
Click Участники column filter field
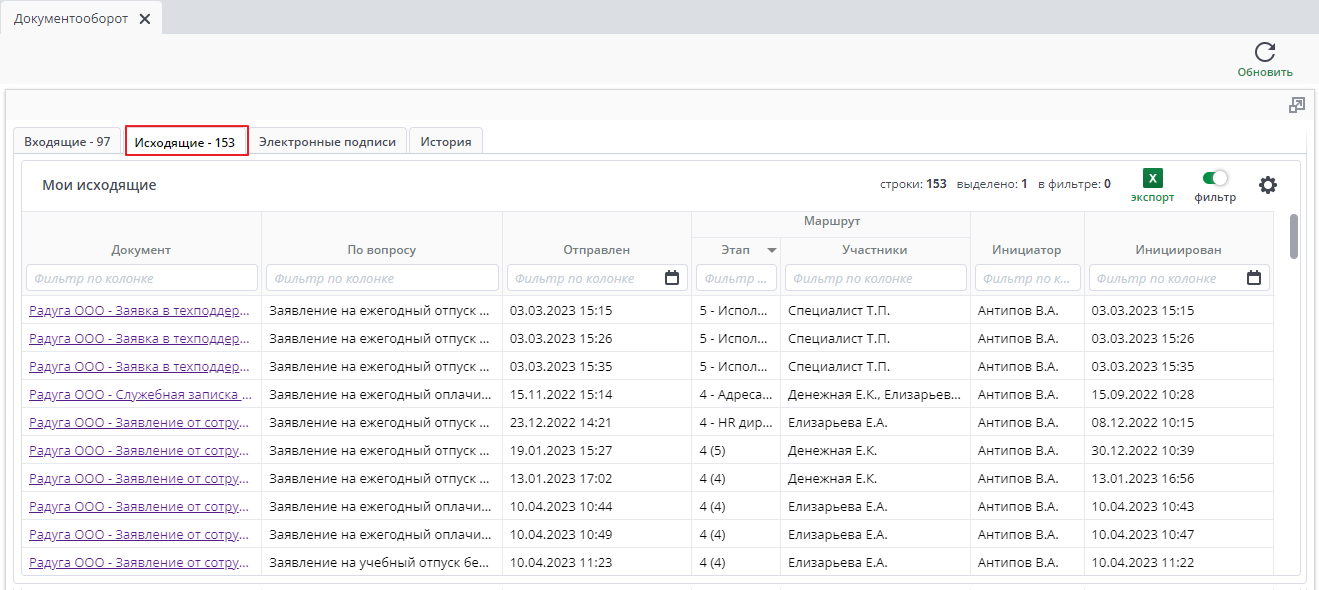click(876, 278)
